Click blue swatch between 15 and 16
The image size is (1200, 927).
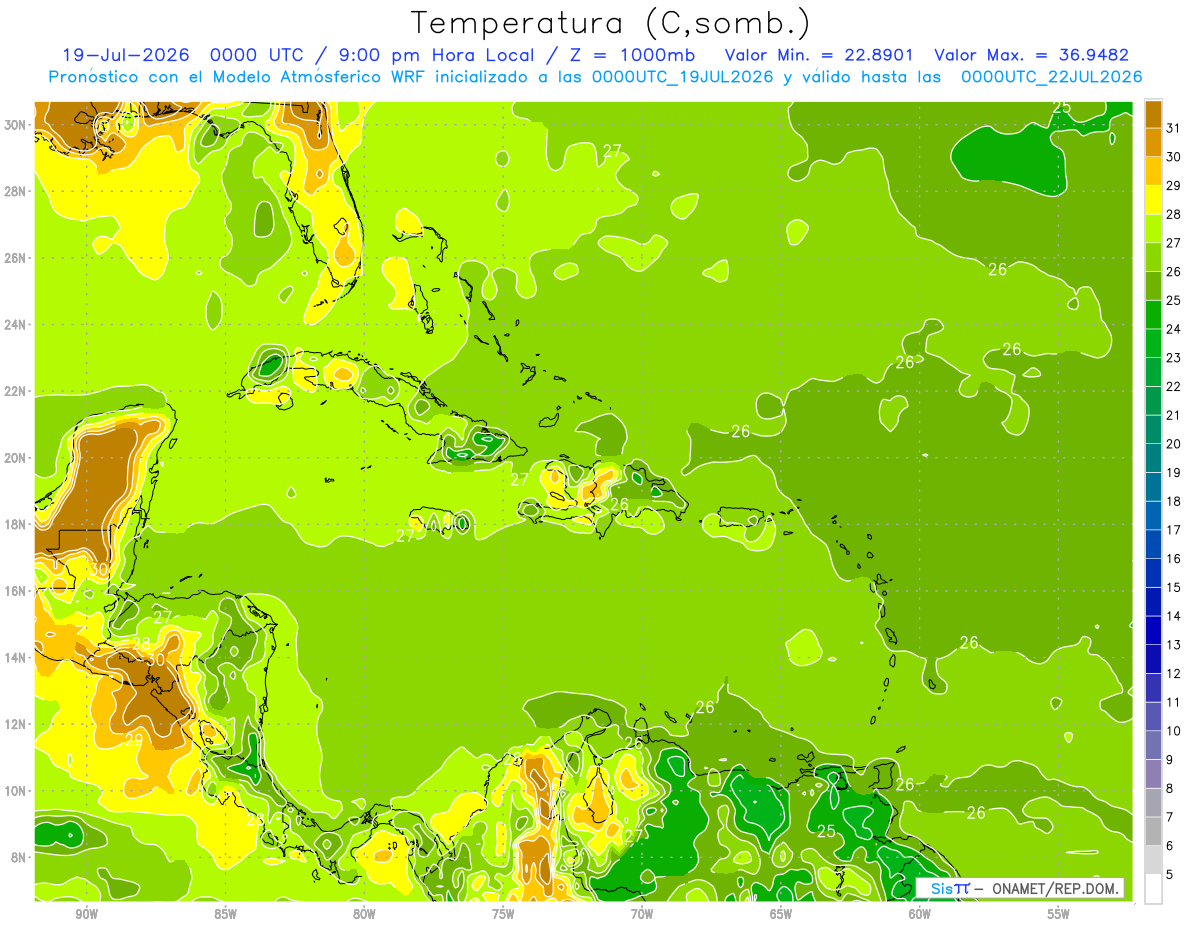coord(1153,572)
